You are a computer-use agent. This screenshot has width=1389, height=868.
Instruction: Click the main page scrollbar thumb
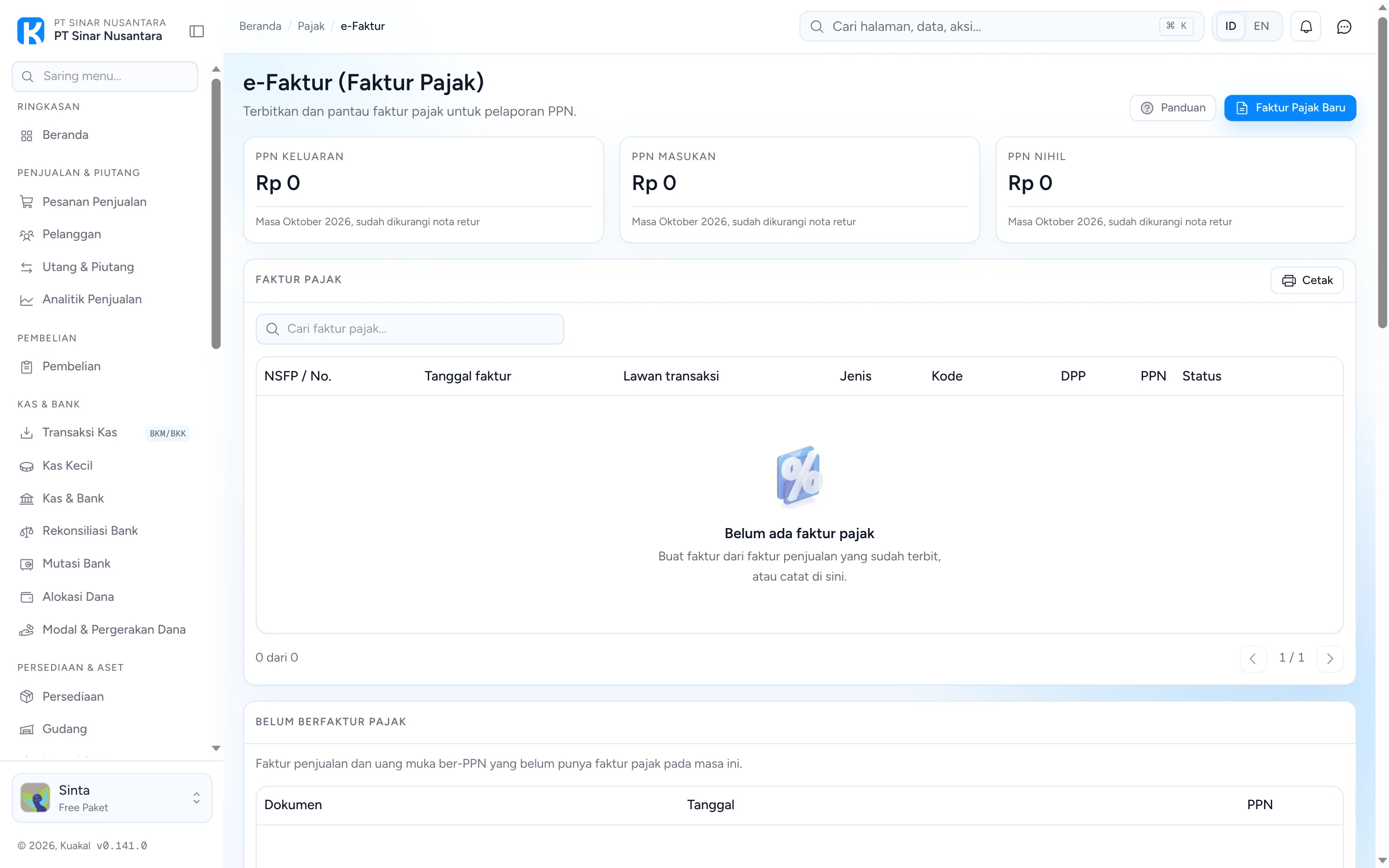click(x=1382, y=172)
